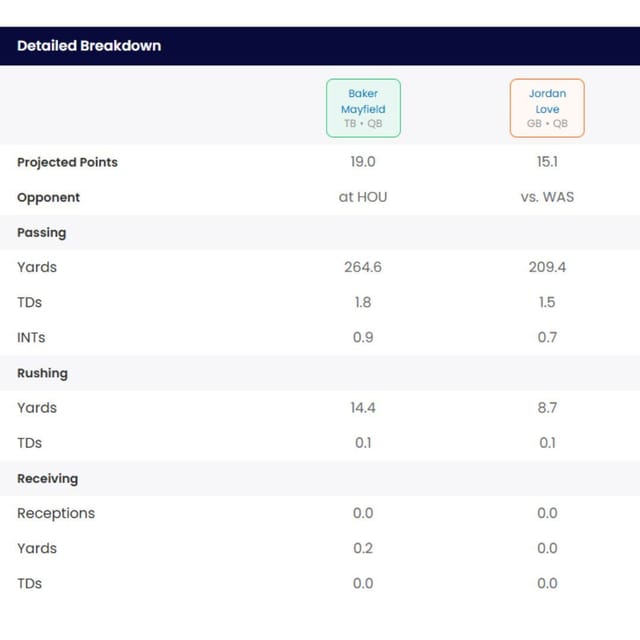Click the Projected Points row label

(67, 162)
